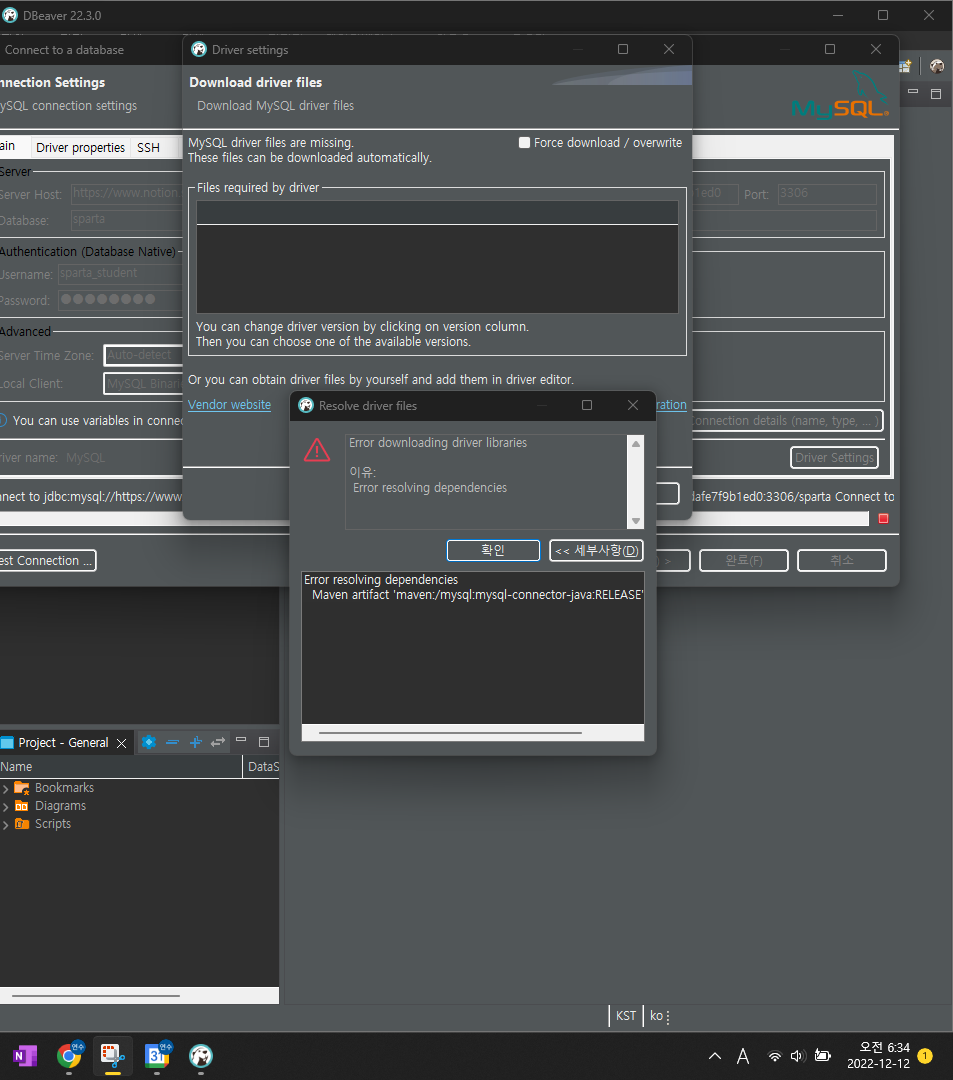Open Vendor website link
The image size is (953, 1080).
[229, 404]
